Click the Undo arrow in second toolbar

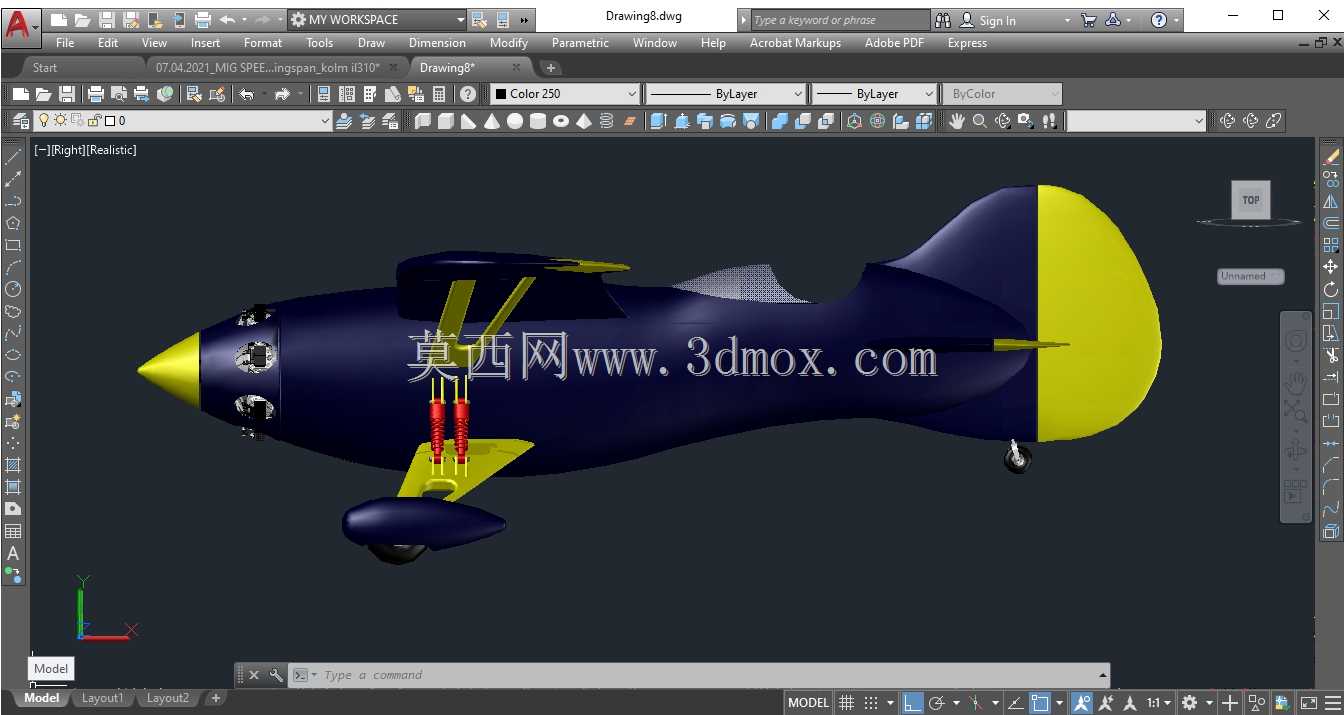(246, 94)
